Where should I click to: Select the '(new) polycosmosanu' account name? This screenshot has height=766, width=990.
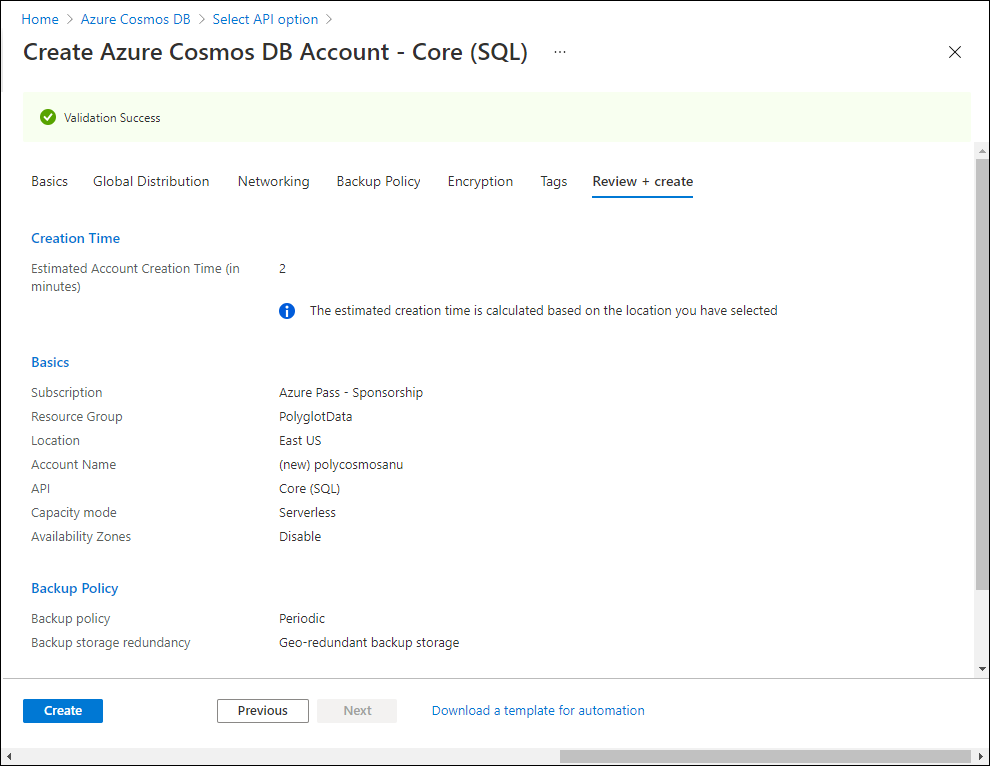tap(341, 464)
